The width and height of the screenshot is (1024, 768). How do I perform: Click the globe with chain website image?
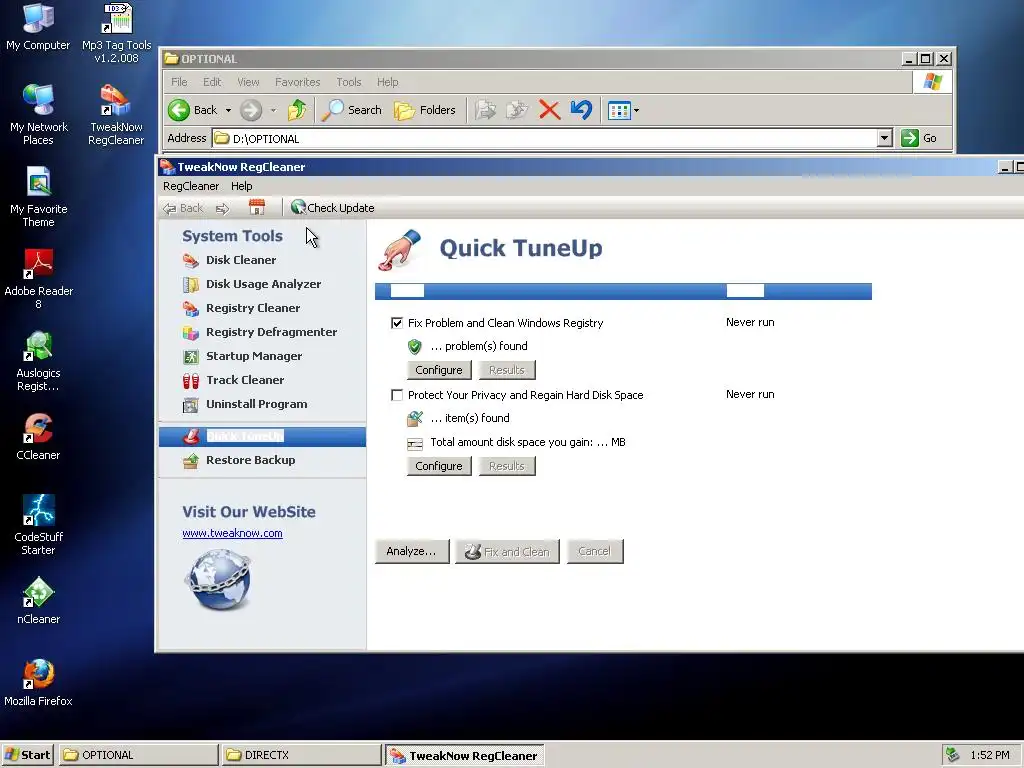tap(219, 580)
